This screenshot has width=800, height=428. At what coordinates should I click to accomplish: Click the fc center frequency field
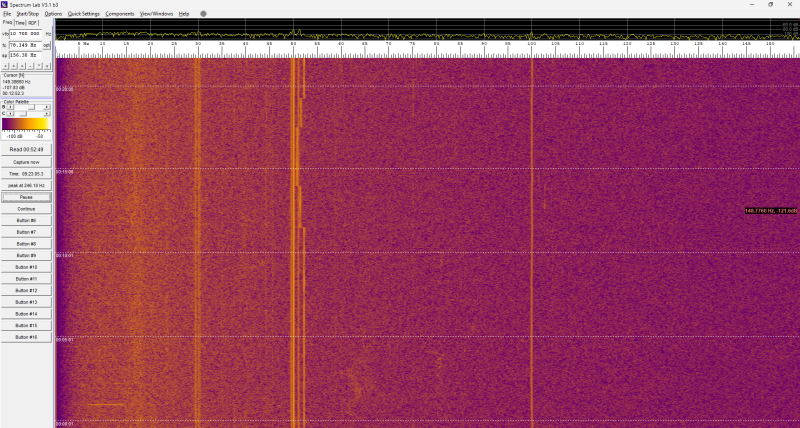click(x=26, y=45)
